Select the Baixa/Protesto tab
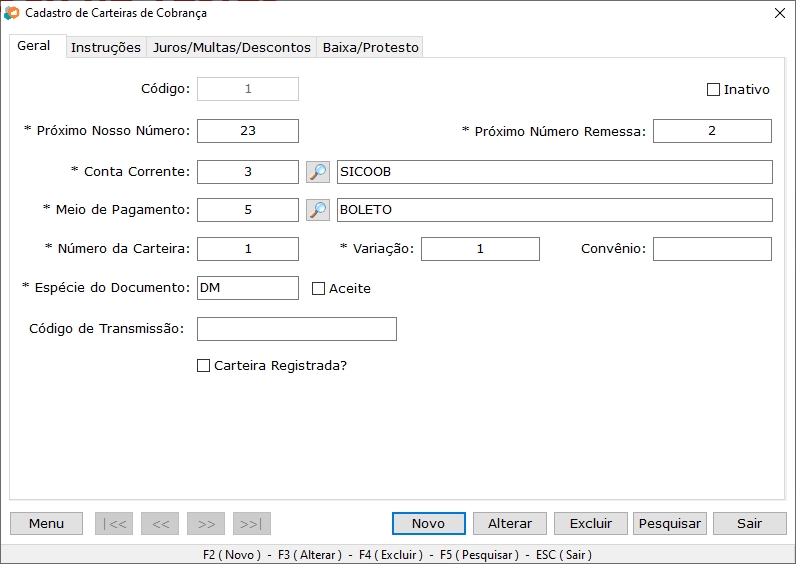Image resolution: width=796 pixels, height=564 pixels. pyautogui.click(x=370, y=47)
